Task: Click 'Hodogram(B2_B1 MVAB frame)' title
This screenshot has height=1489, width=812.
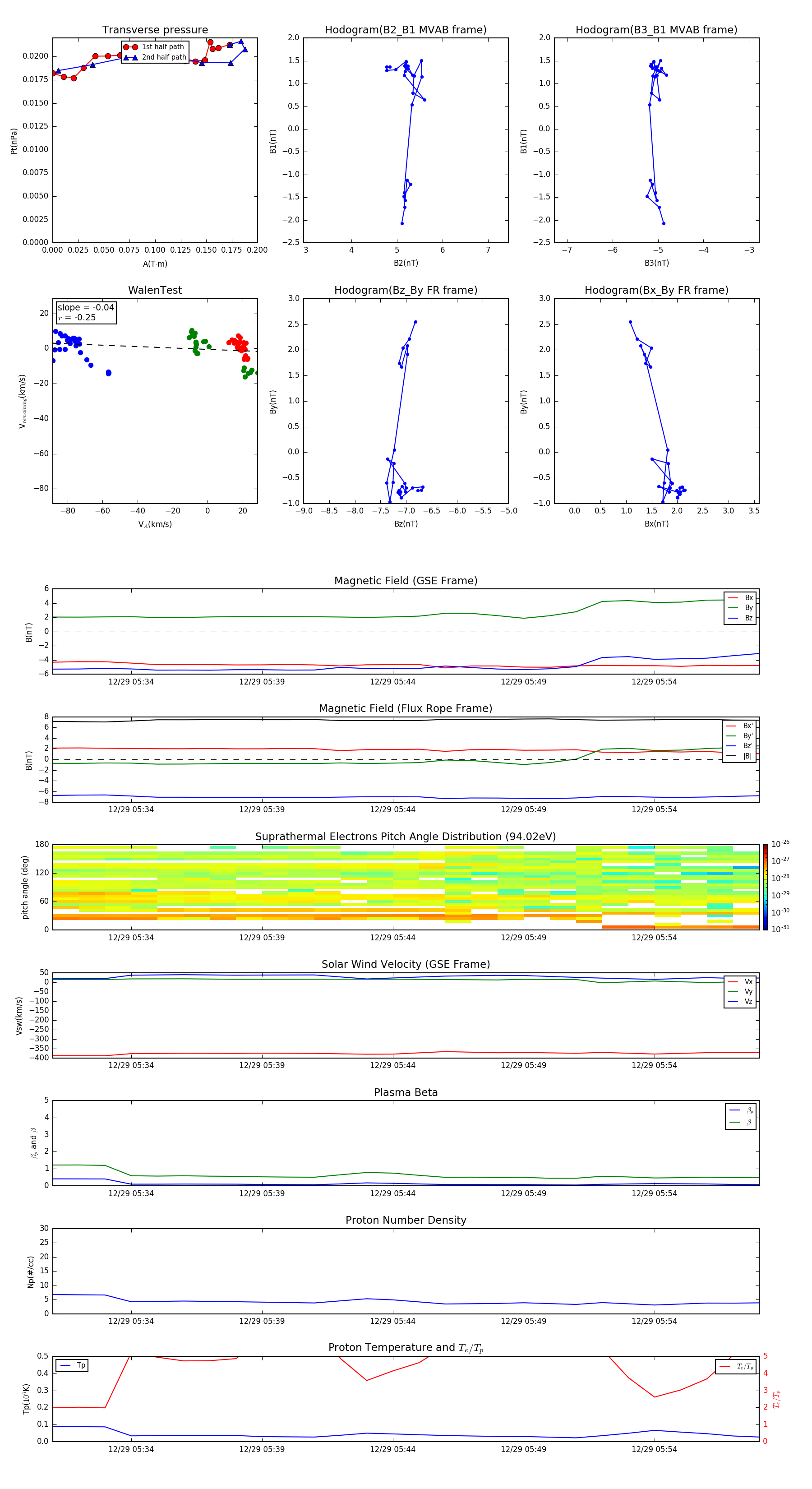Action: coord(406,30)
